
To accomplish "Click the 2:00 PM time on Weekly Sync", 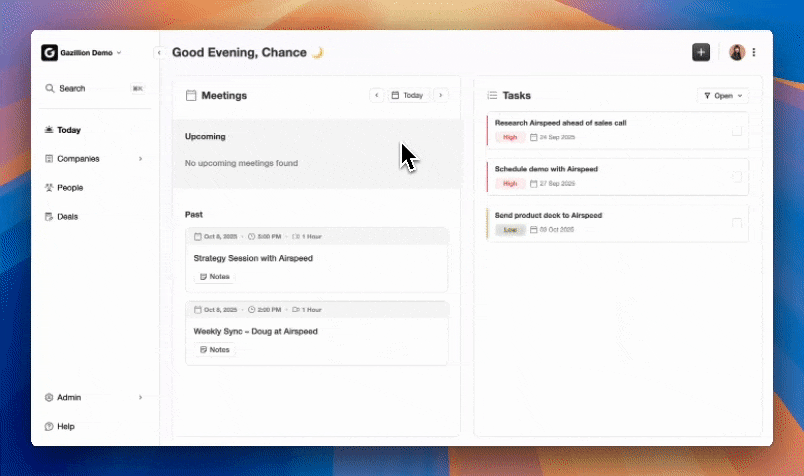I will 265,310.
